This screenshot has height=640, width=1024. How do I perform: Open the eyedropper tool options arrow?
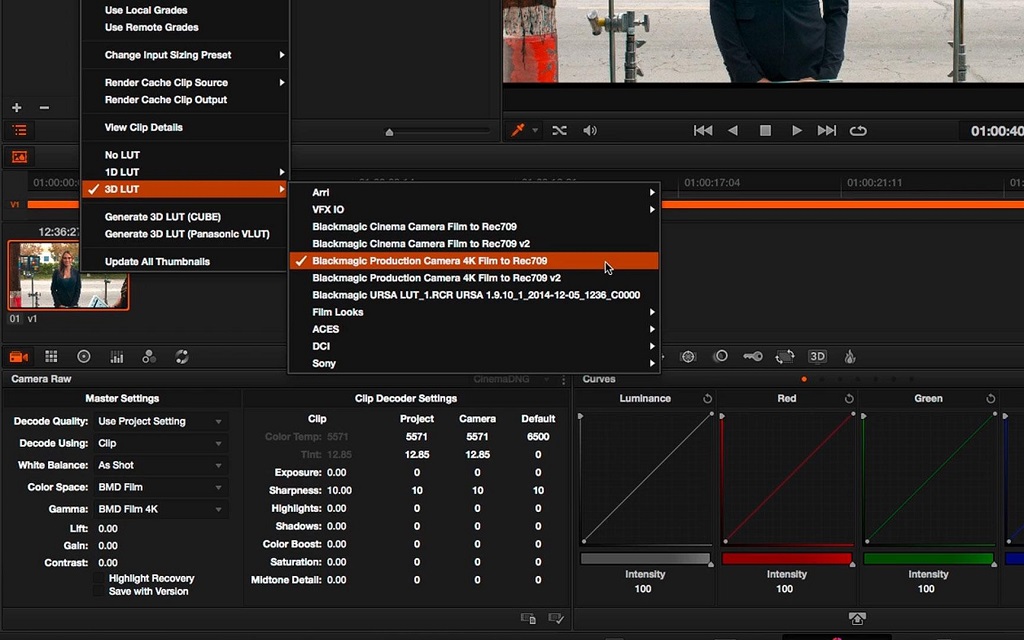535,131
